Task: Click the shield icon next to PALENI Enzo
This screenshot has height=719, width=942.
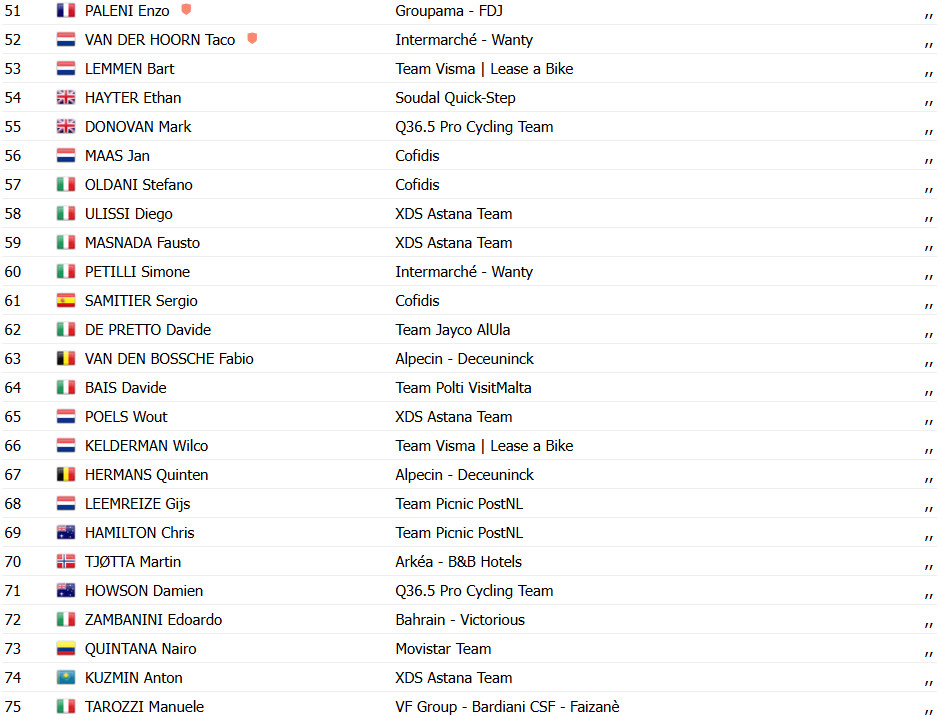Action: click(186, 10)
